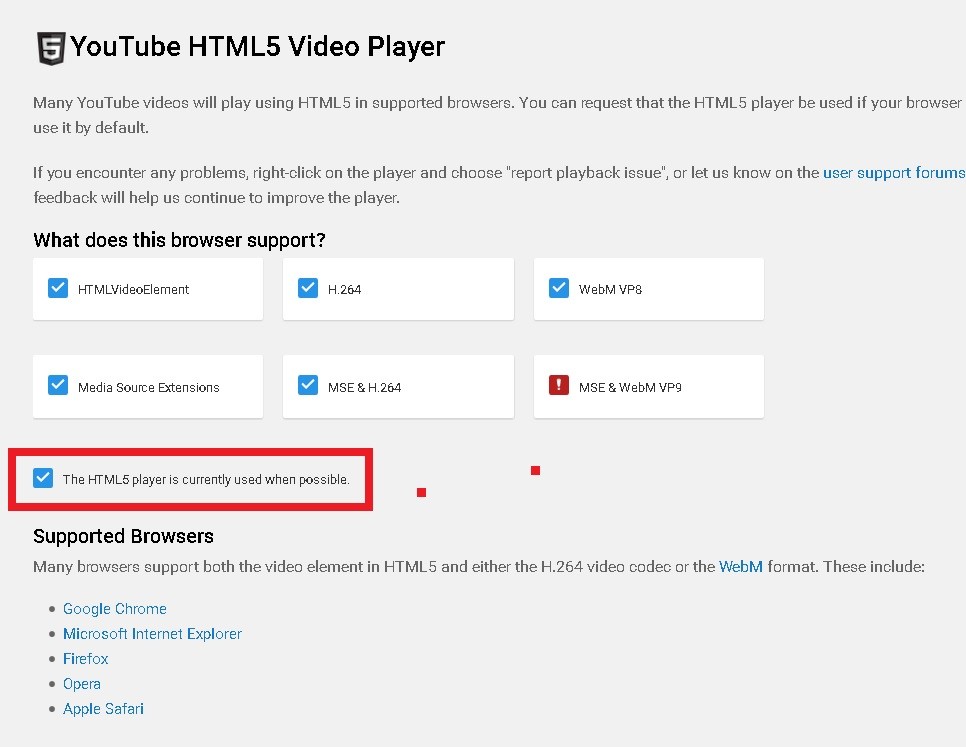
Task: Open the WebM format link
Action: point(741,567)
